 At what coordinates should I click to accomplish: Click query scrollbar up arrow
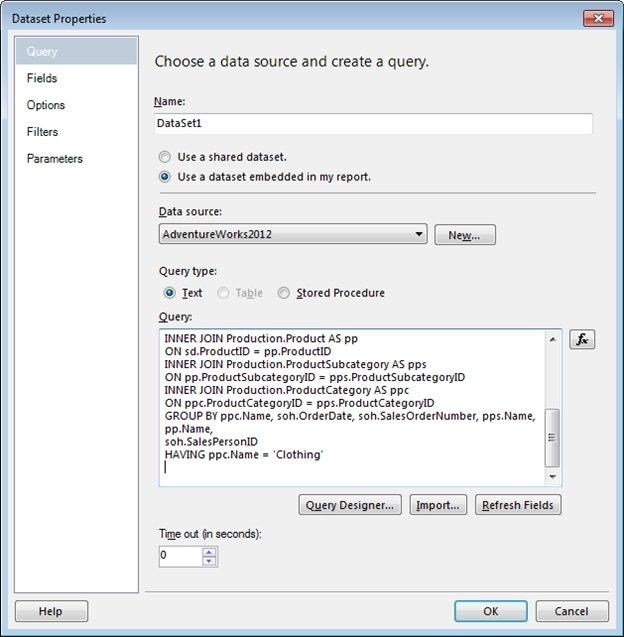pyautogui.click(x=552, y=339)
